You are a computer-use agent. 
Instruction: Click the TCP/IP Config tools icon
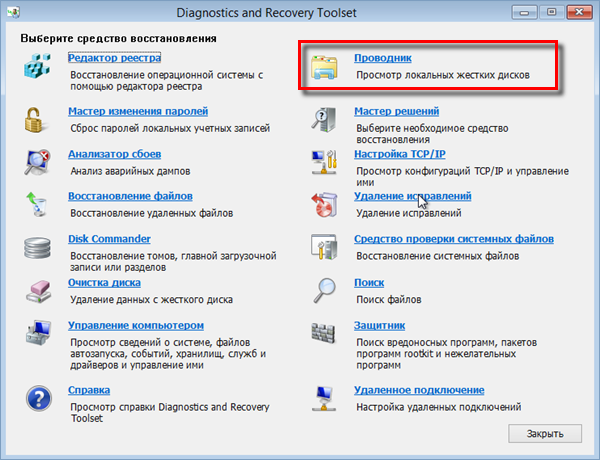(324, 162)
